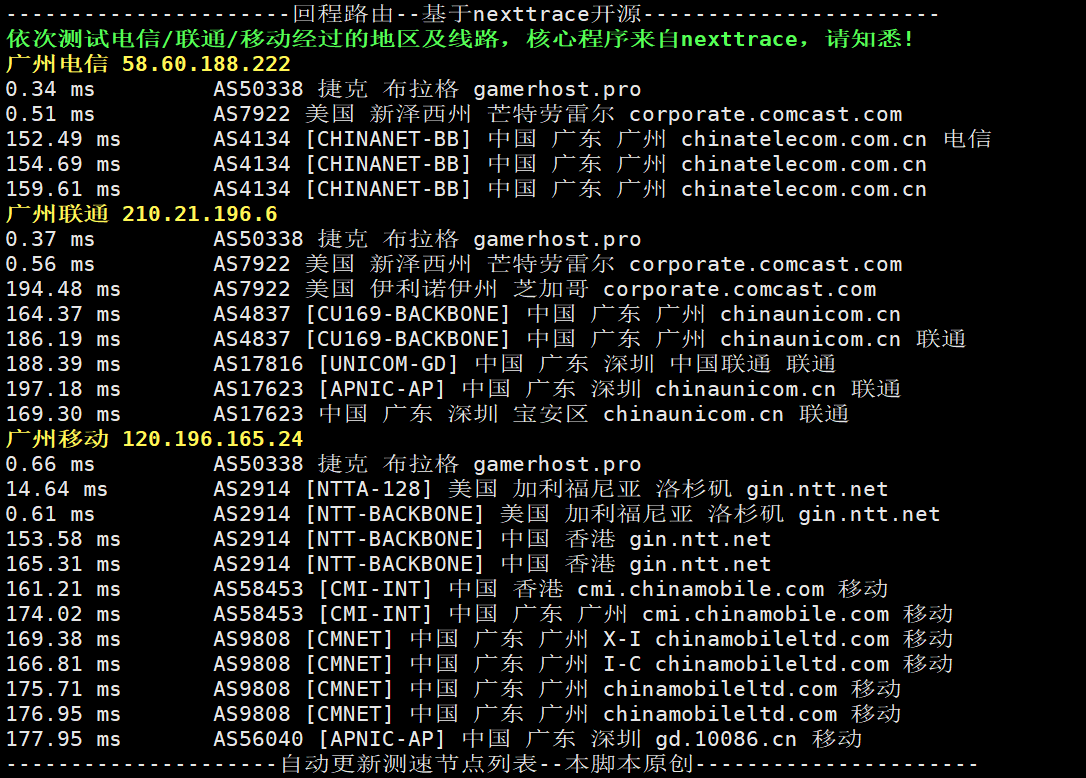Click the 广州电信 58.60.188.222 heading
The image size is (1086, 778).
click(148, 65)
